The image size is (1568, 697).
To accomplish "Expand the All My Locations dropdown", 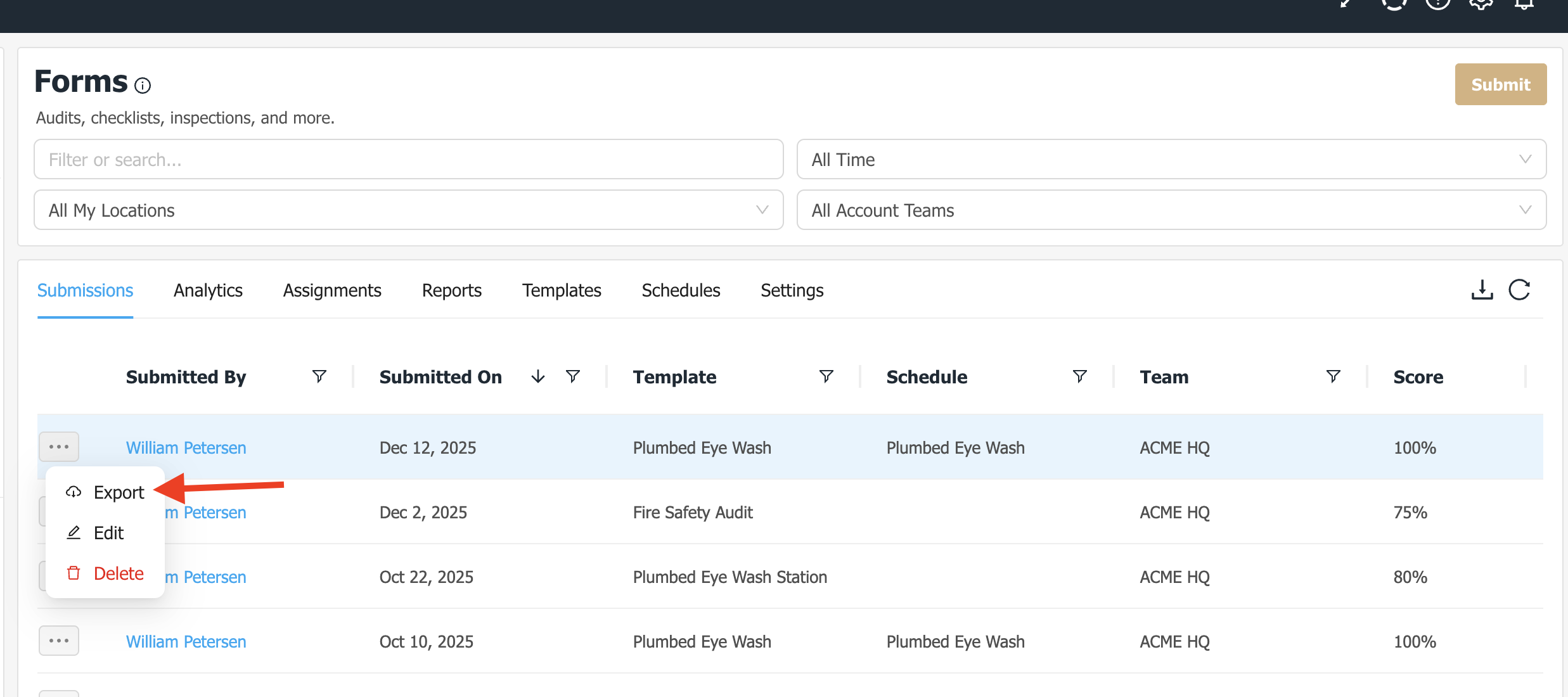I will click(x=408, y=210).
